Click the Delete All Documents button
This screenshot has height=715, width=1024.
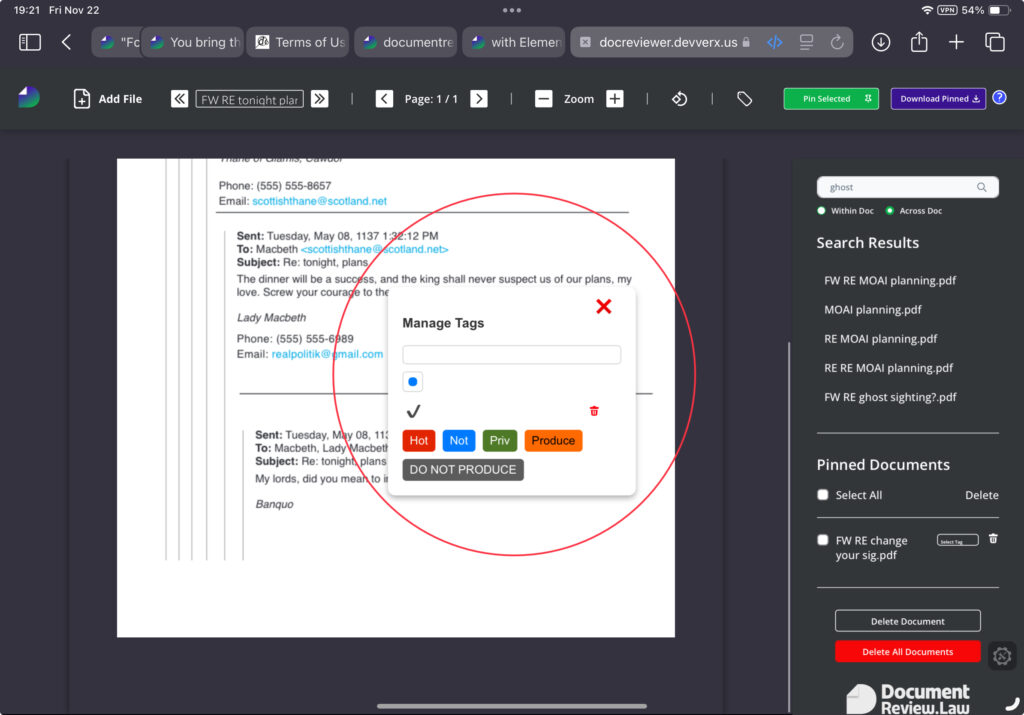[907, 652]
